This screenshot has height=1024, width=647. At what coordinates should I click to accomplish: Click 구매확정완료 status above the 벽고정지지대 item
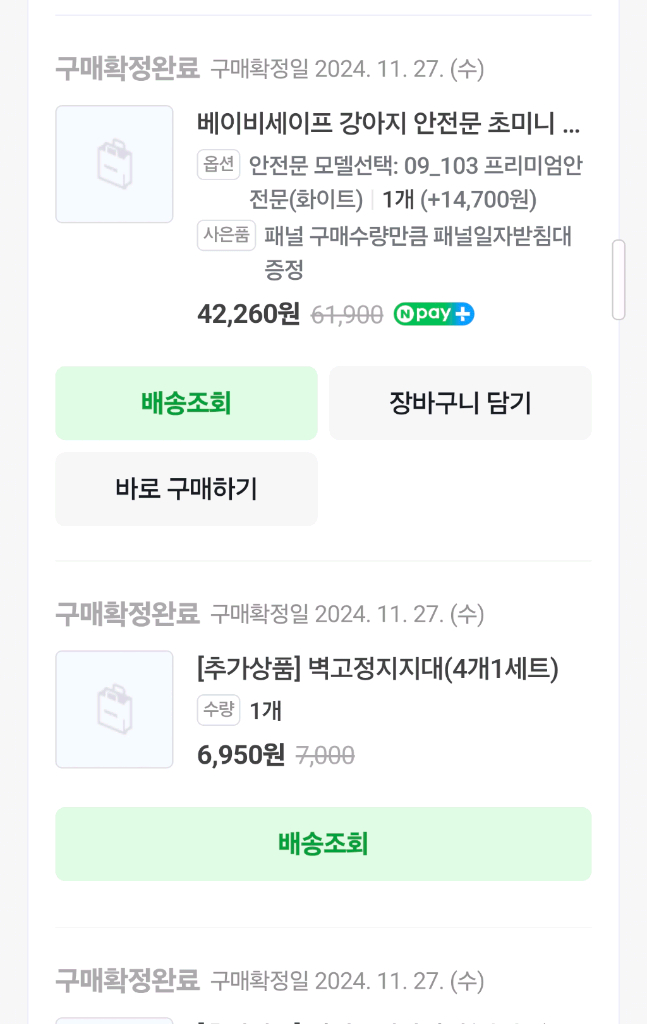[x=128, y=612]
